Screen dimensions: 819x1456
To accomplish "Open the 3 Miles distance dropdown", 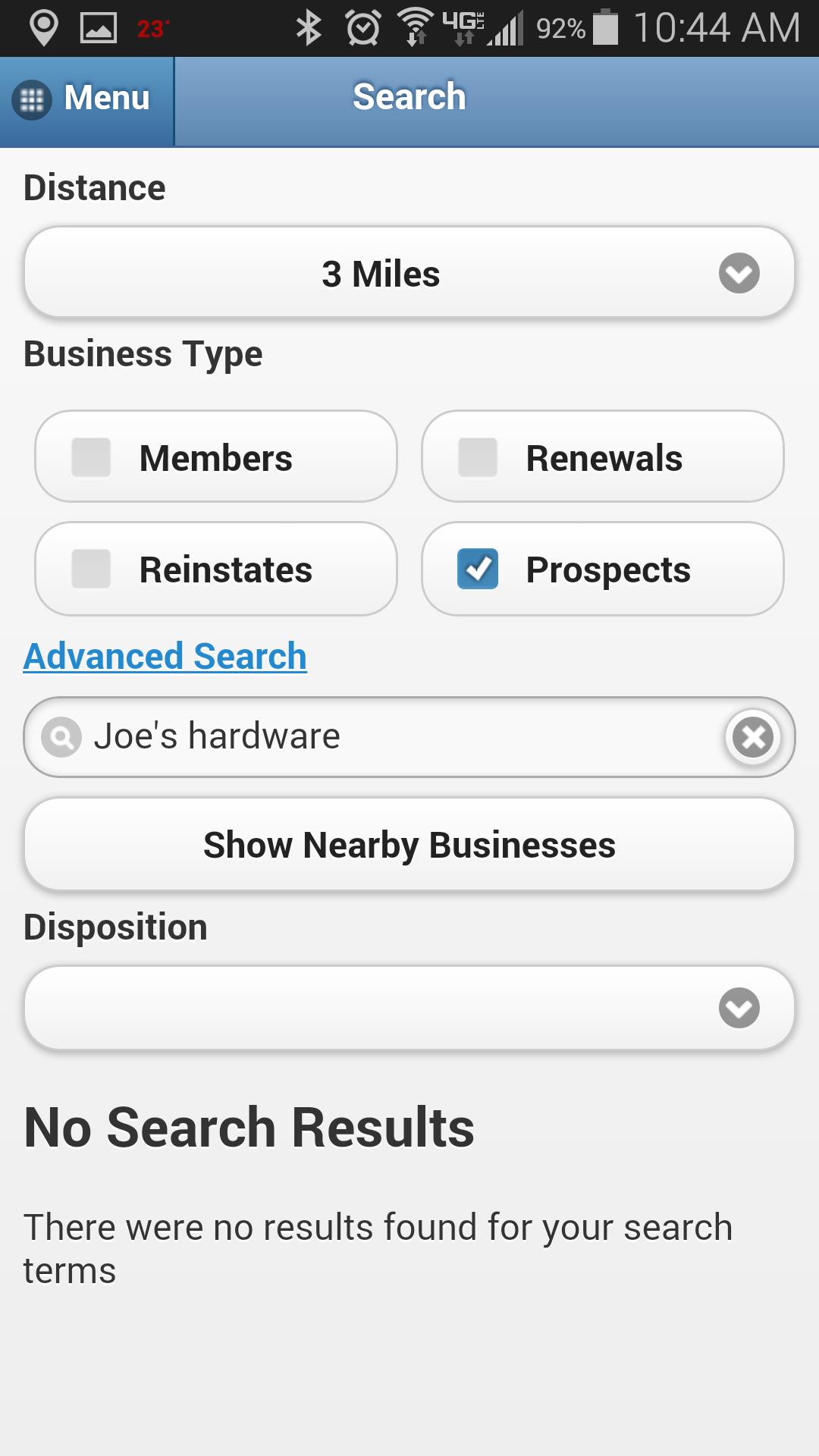I will pyautogui.click(x=381, y=273).
